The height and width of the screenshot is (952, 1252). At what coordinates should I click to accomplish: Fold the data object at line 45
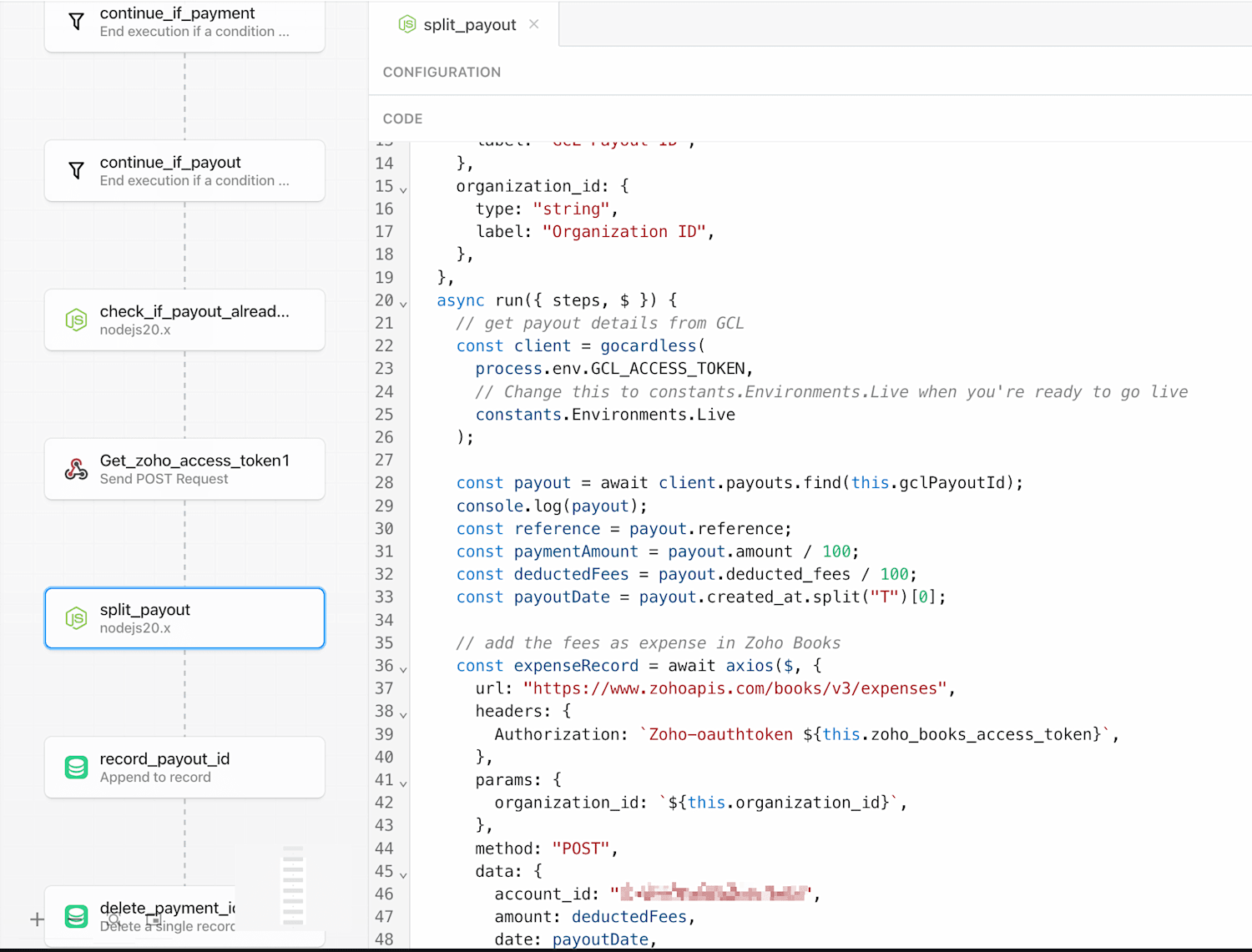(x=404, y=874)
